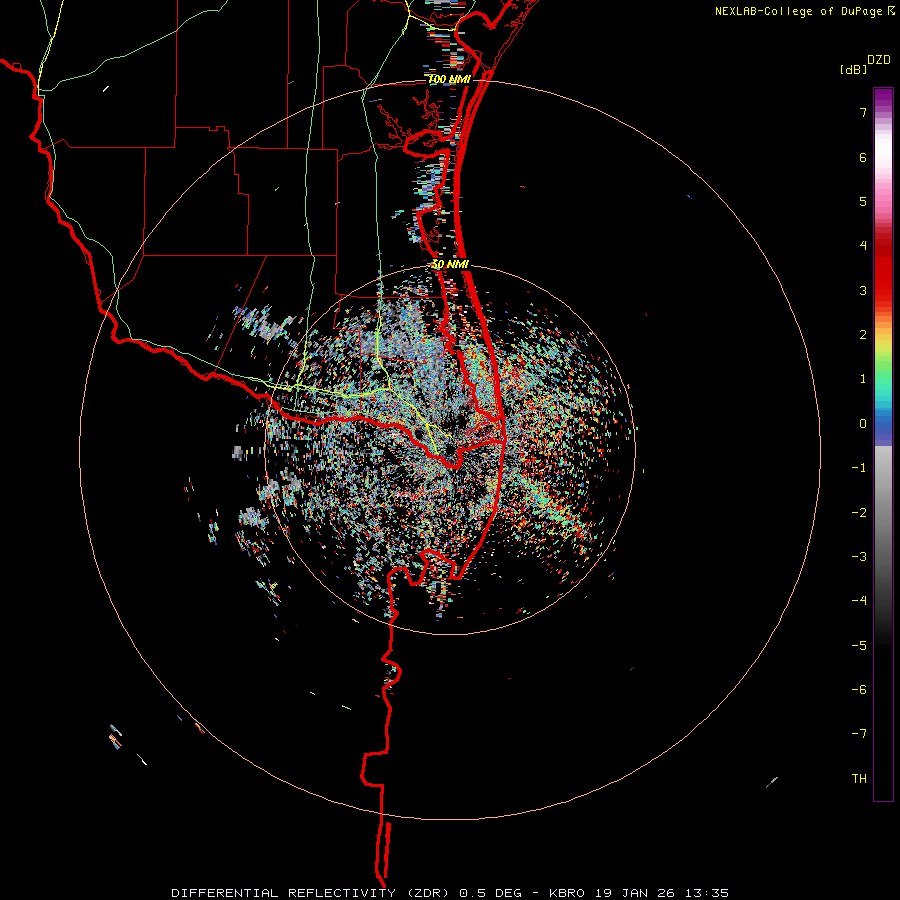Viewport: 900px width, 900px height.
Task: Click the -2 value on color scale
Action: point(859,513)
